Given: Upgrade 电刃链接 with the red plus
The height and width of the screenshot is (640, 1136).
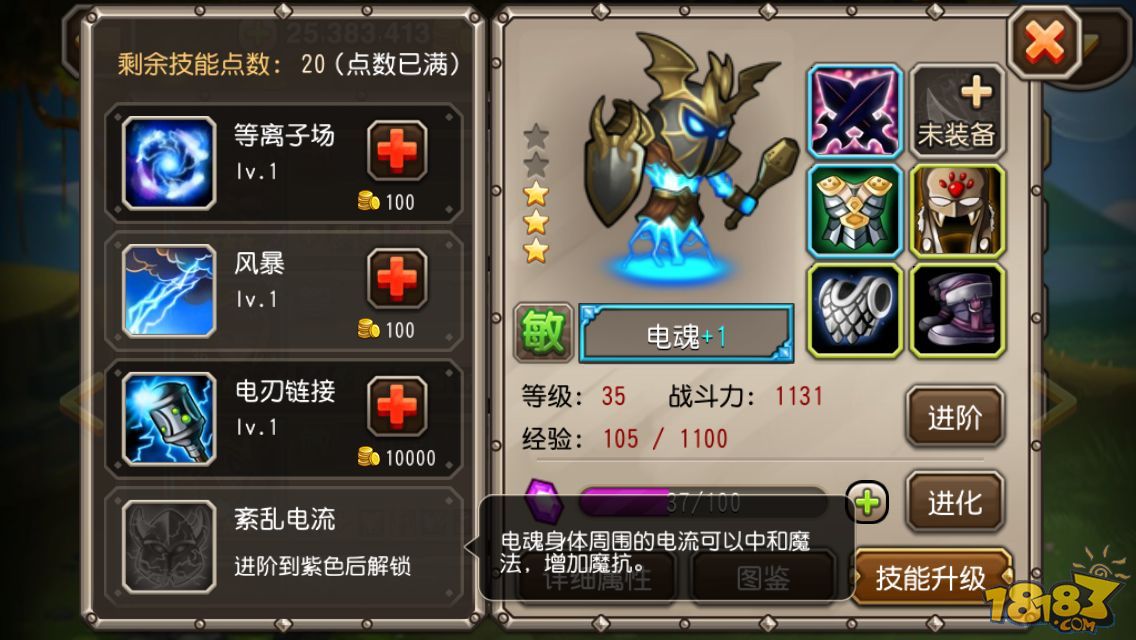Looking at the screenshot, I should click(396, 407).
